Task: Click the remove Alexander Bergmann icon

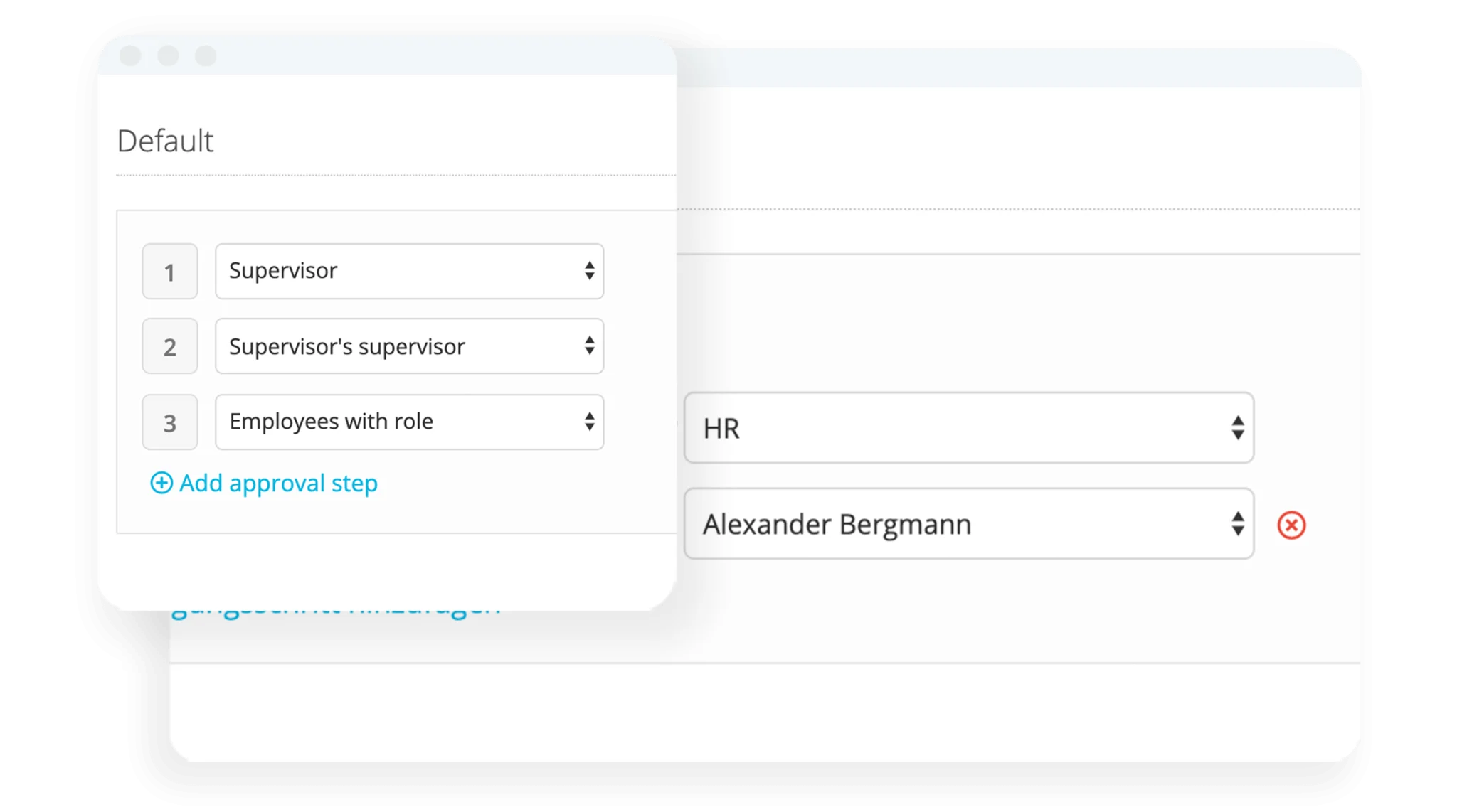Action: coord(1290,525)
